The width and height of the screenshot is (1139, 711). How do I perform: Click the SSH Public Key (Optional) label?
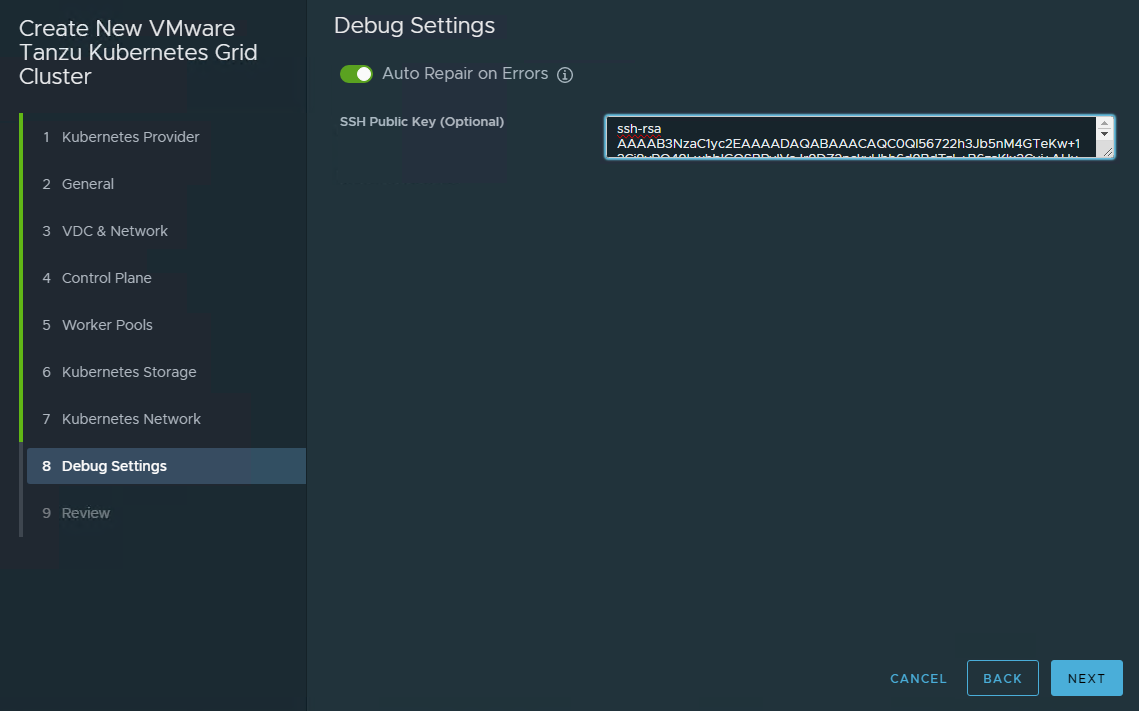422,122
